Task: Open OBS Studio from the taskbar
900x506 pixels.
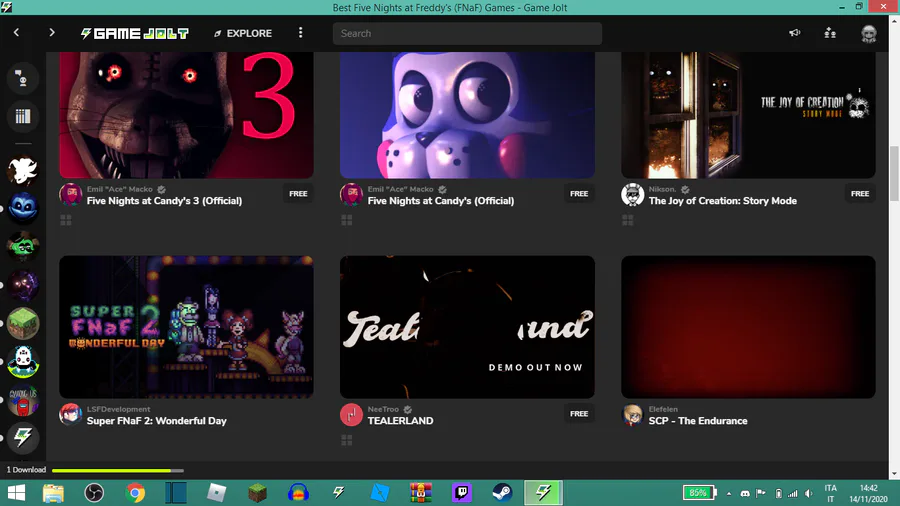Action: [94, 493]
